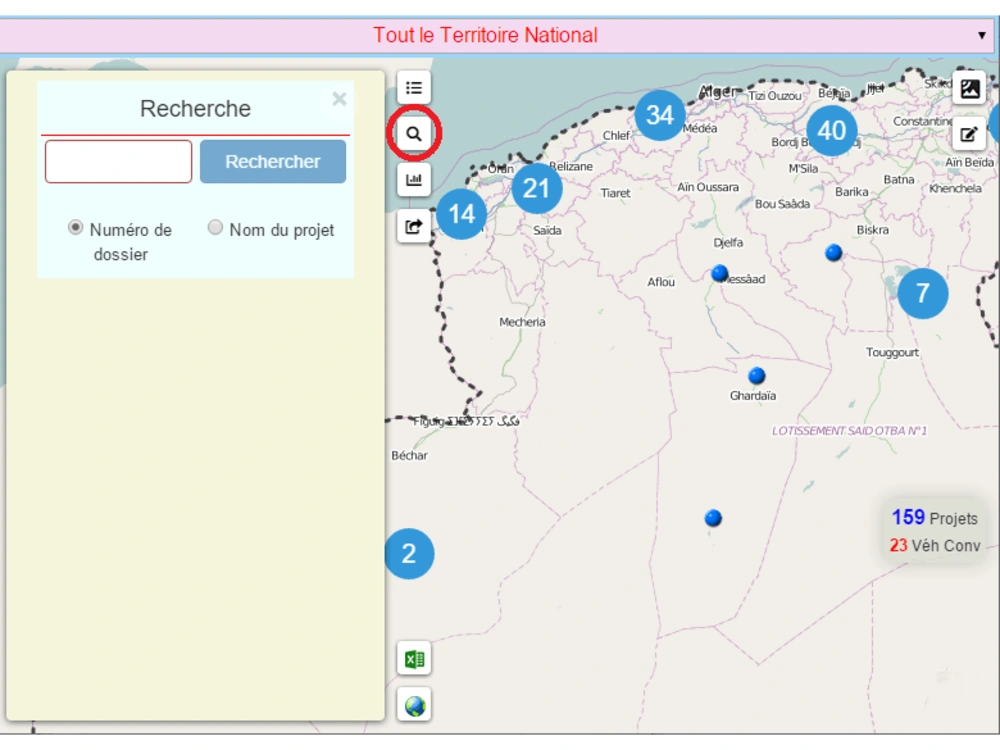Screen dimensions: 1000x750
Task: Close the Recherche panel
Action: 339,99
